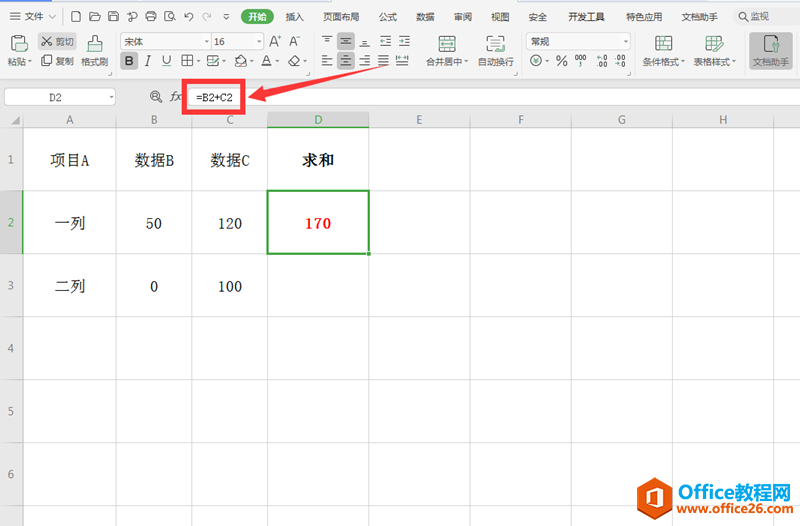The height and width of the screenshot is (526, 800).
Task: Click the Undo arrow icon
Action: [x=188, y=17]
